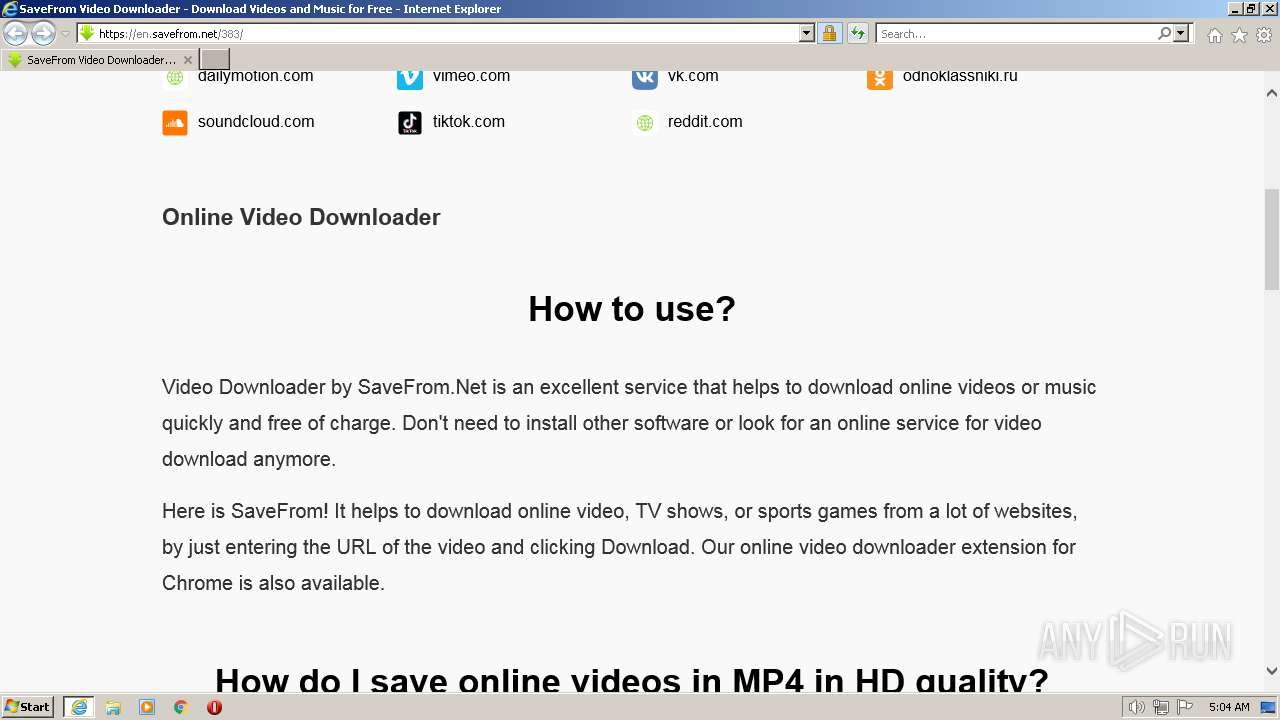Click the TikTok logo icon
This screenshot has height=720, width=1280.
click(410, 123)
